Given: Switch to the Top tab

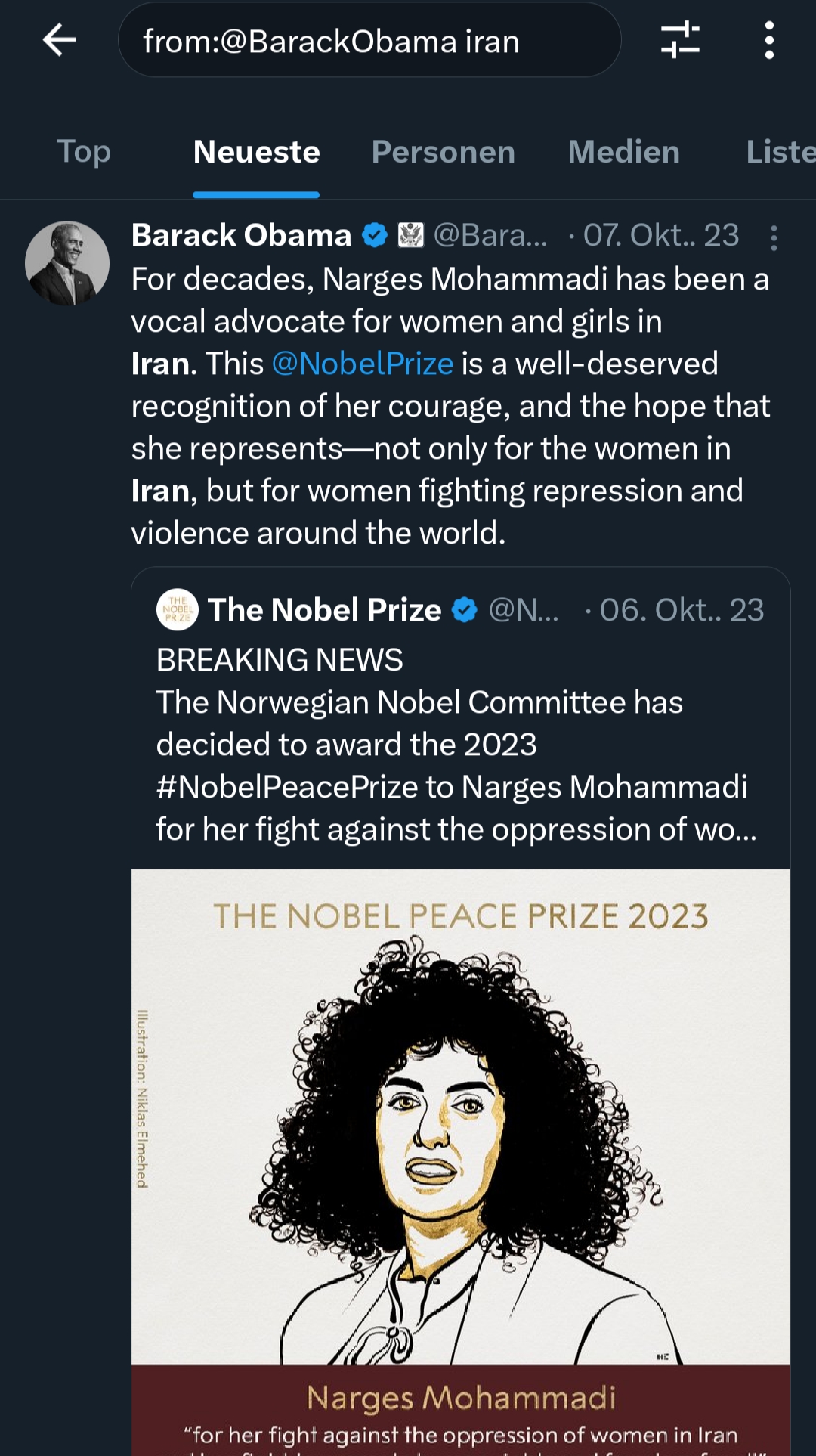Looking at the screenshot, I should 84,152.
